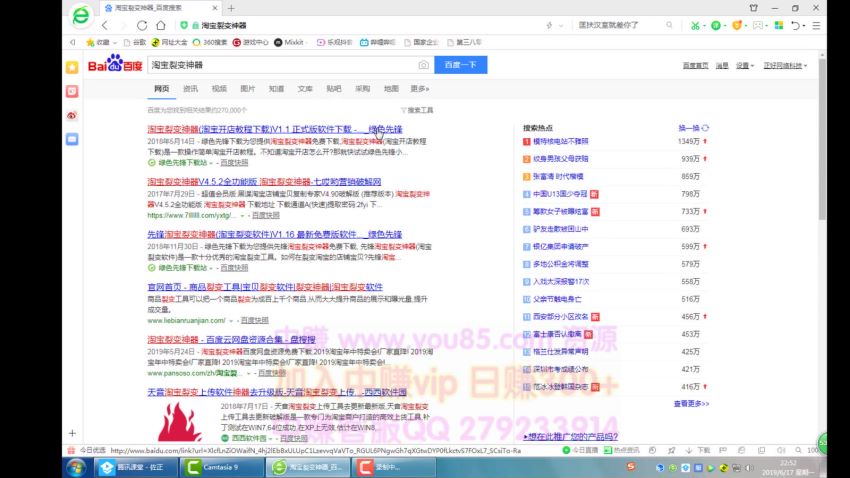This screenshot has width=850, height=478.
Task: Click the Windows Start button
Action: pos(75,467)
